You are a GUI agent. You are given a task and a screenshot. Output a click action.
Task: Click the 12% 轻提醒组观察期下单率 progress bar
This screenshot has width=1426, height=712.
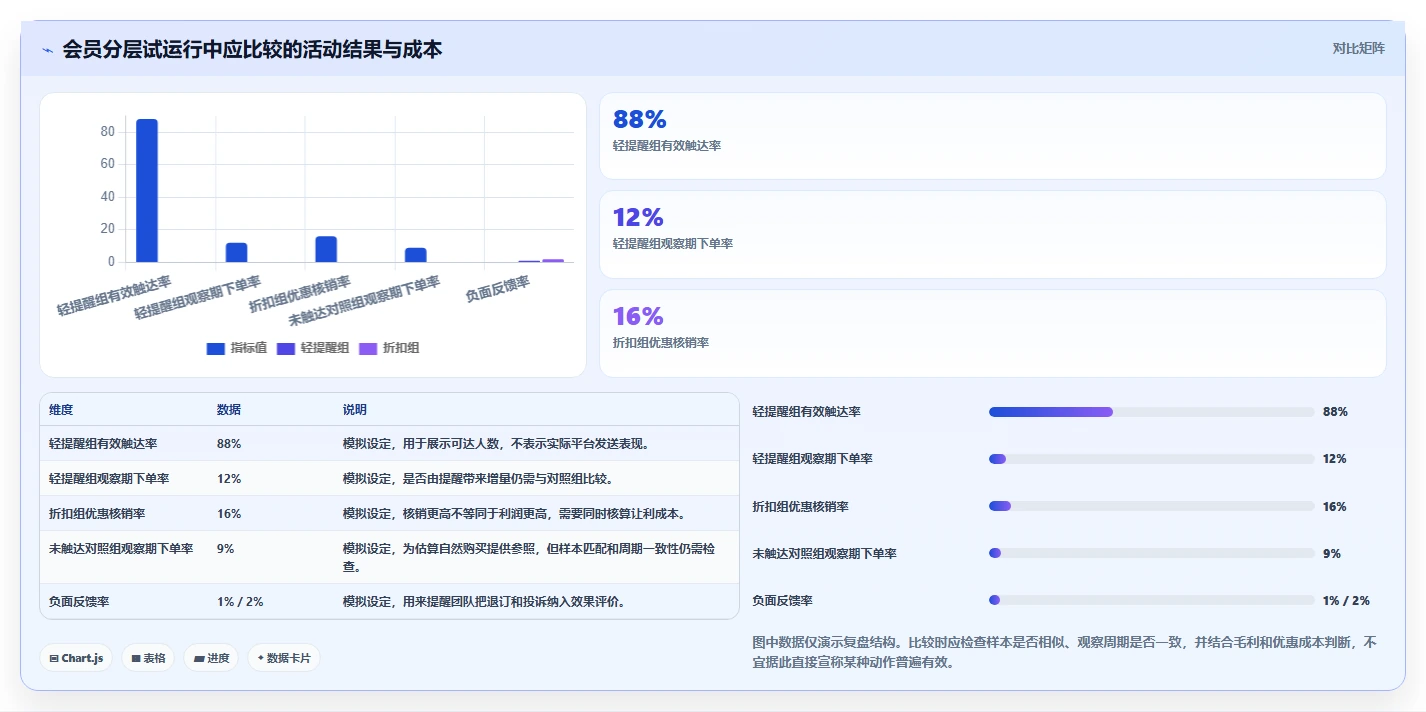point(1151,459)
